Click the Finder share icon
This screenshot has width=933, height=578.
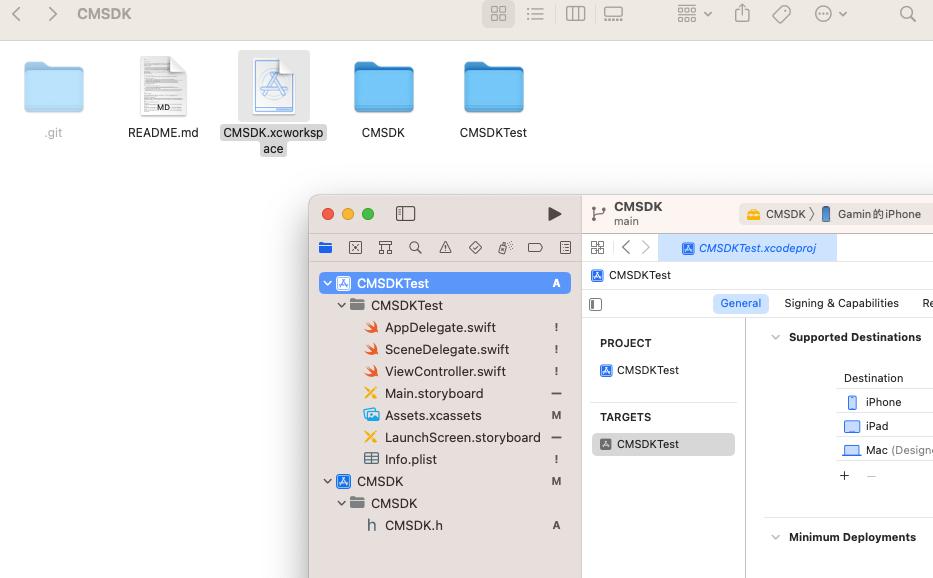click(x=742, y=13)
